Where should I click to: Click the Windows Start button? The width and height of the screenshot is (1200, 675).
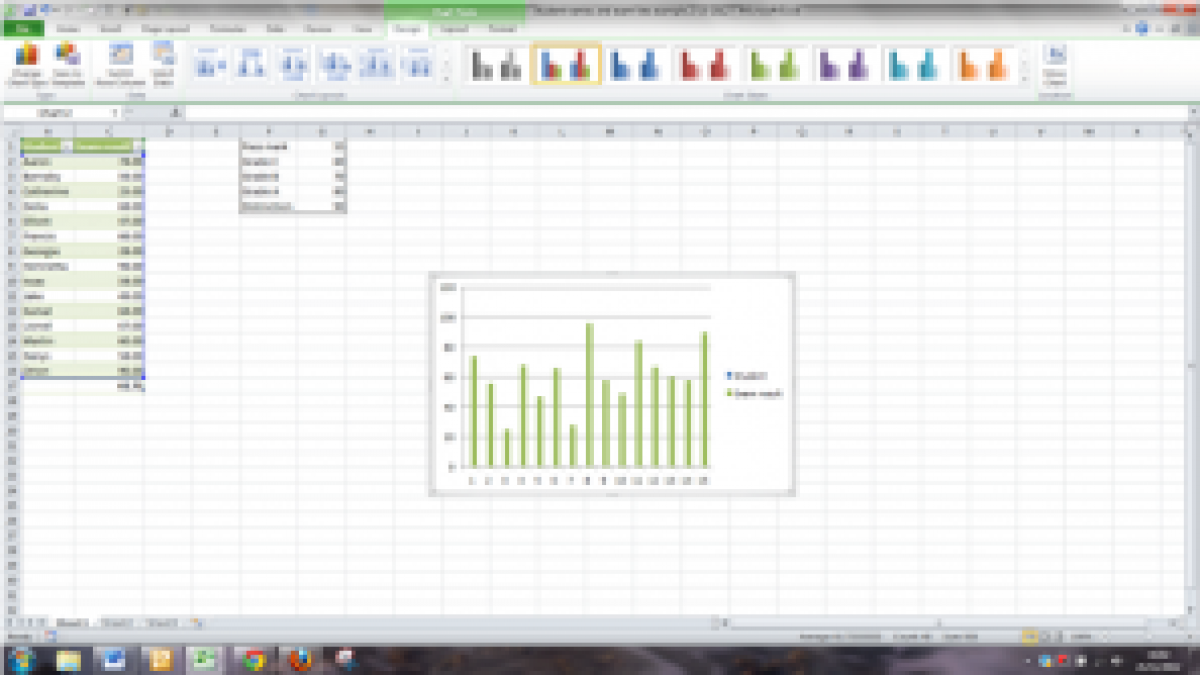pyautogui.click(x=20, y=659)
